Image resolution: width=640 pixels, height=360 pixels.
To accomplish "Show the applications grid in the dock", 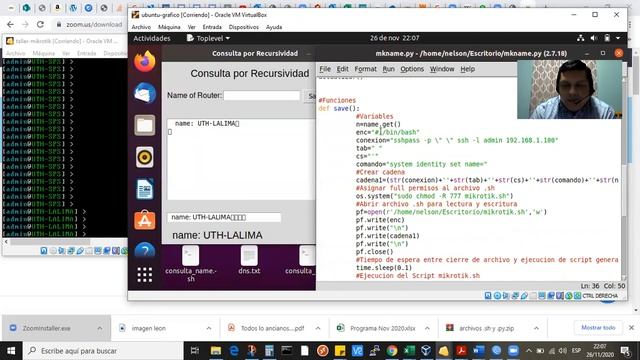I will (144, 275).
